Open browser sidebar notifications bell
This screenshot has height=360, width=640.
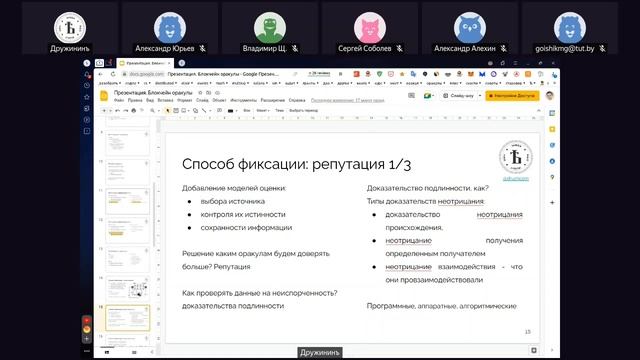point(87,75)
